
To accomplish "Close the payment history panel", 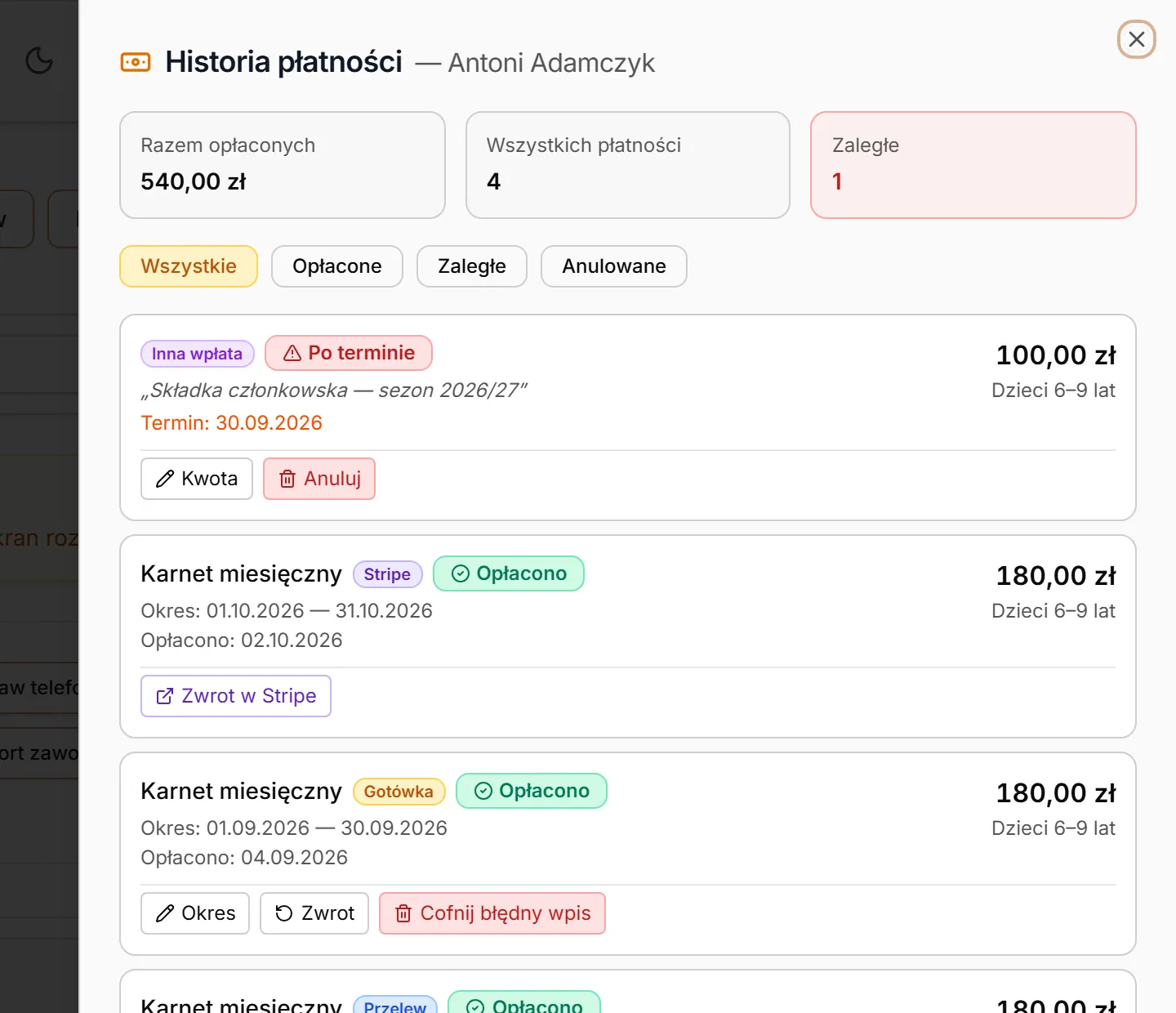I will [x=1136, y=39].
